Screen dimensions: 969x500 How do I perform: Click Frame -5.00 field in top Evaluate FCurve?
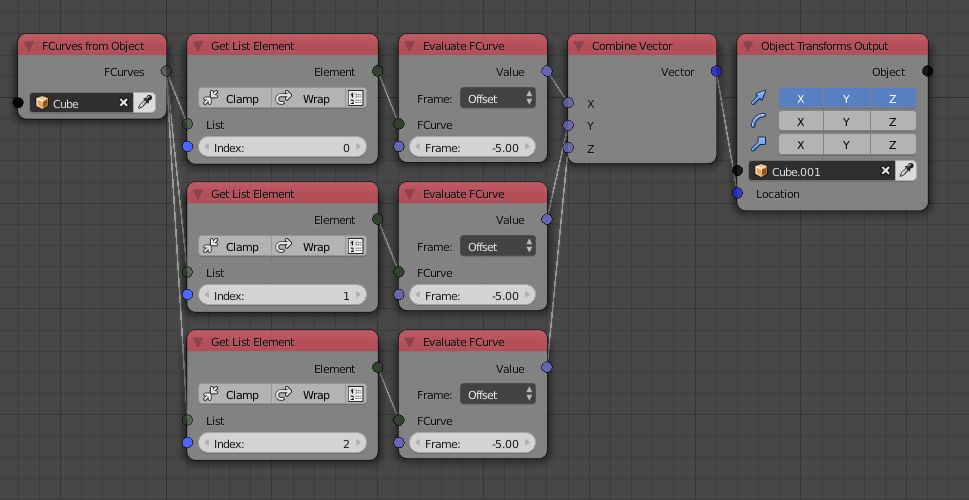pyautogui.click(x=473, y=147)
